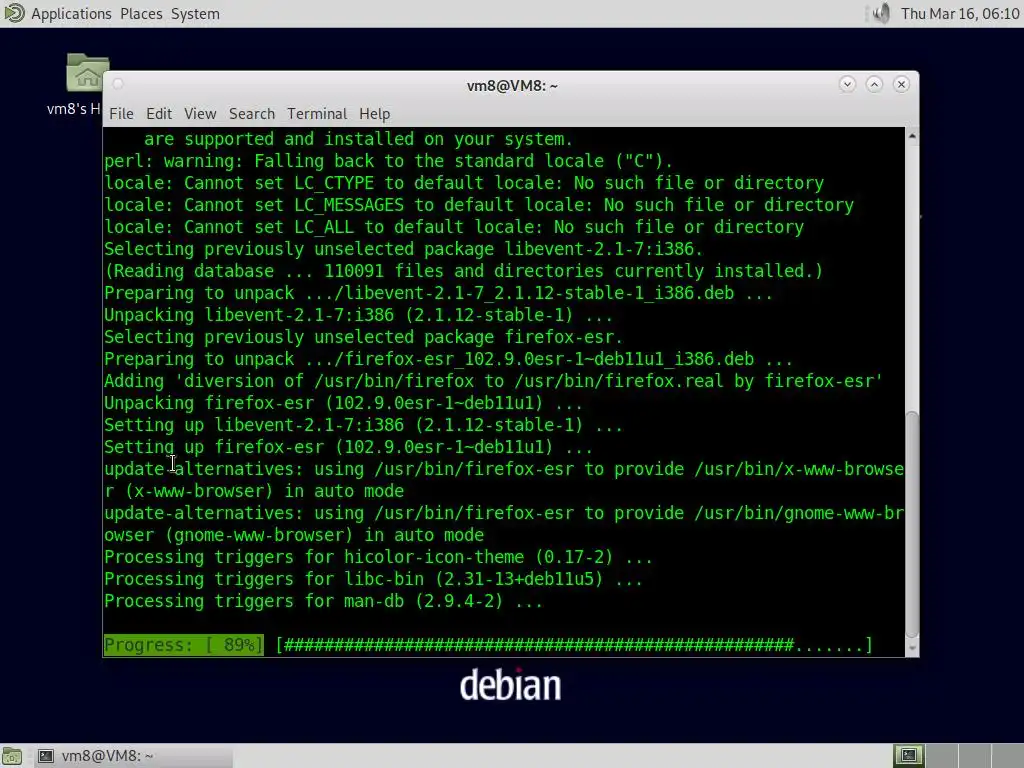Open the vm8's Home desktop folder icon
This screenshot has width=1024, height=768.
click(x=87, y=73)
